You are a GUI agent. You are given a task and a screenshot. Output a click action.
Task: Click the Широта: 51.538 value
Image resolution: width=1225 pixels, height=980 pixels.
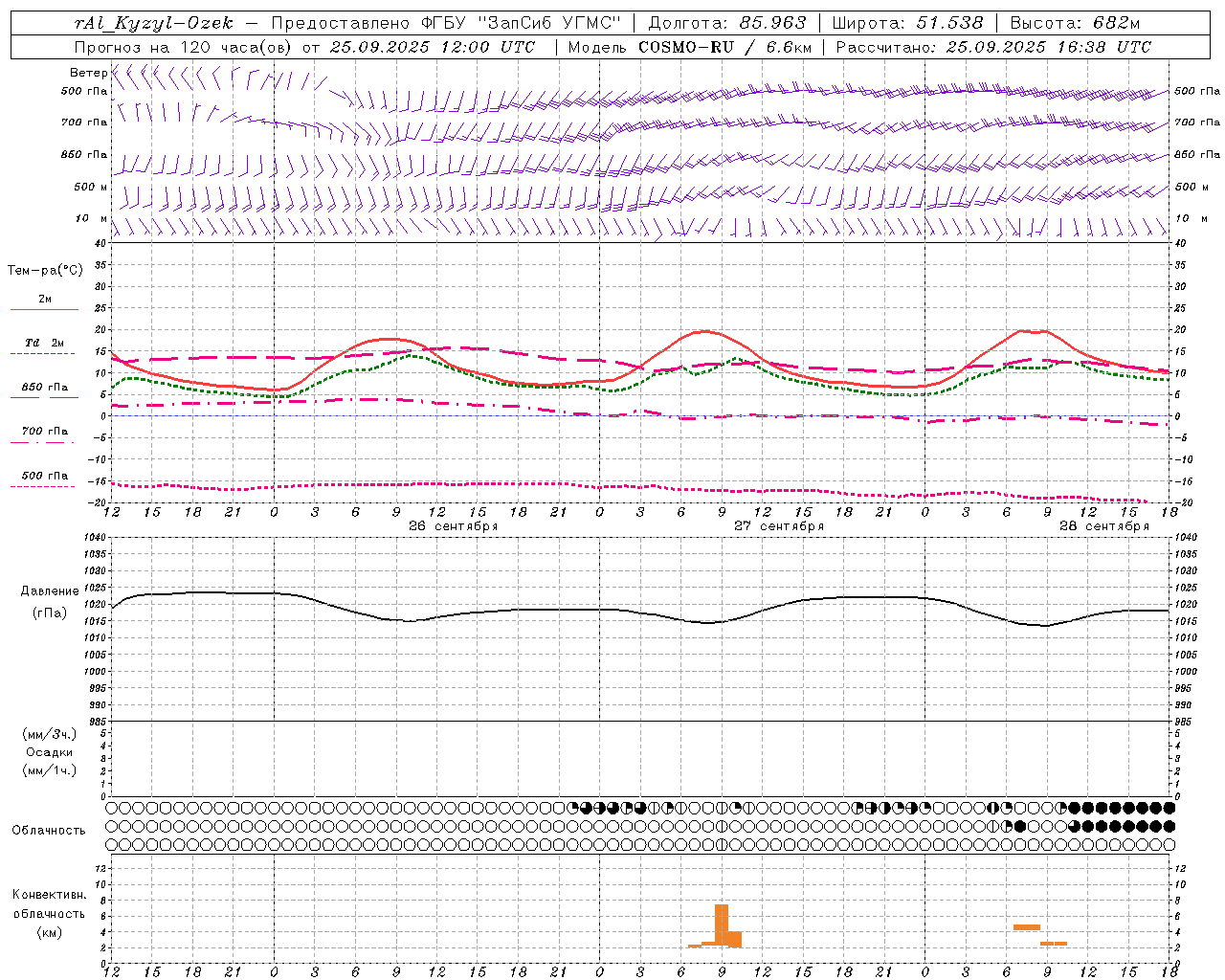908,23
